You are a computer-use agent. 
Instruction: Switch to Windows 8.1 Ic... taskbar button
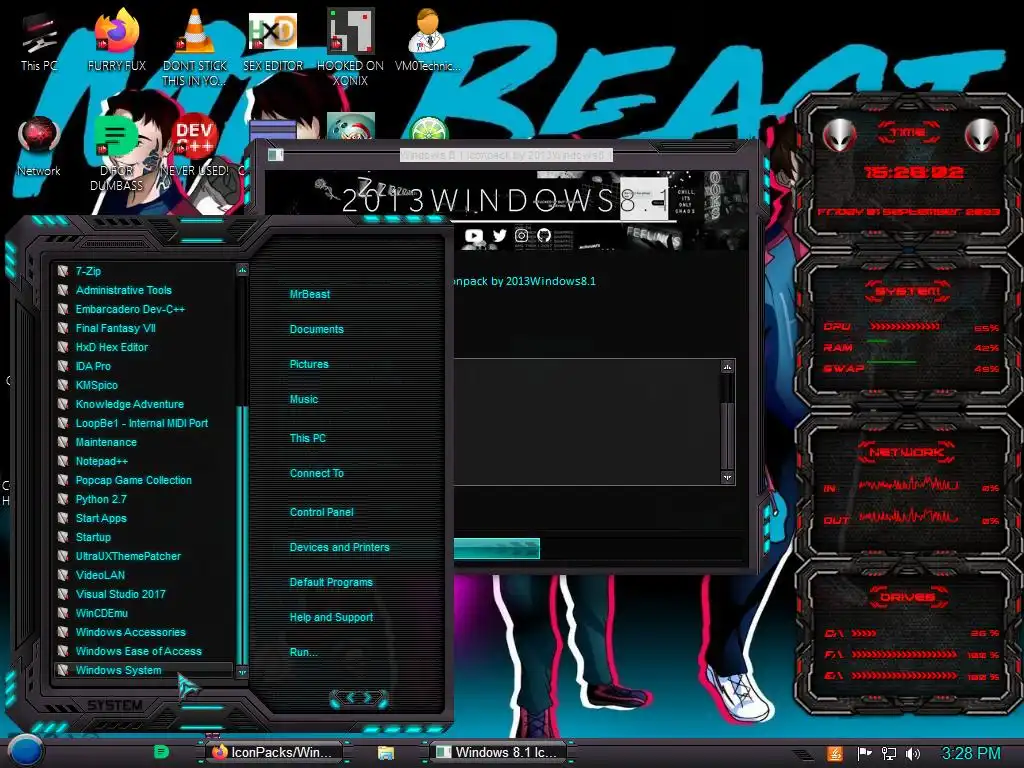click(x=500, y=752)
